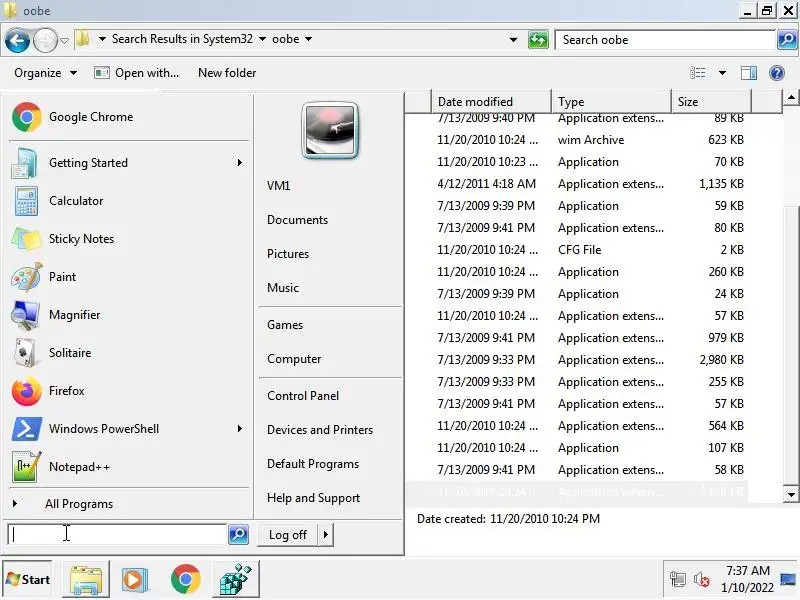Open Windows PowerShell entry
800x600 pixels.
(129, 429)
